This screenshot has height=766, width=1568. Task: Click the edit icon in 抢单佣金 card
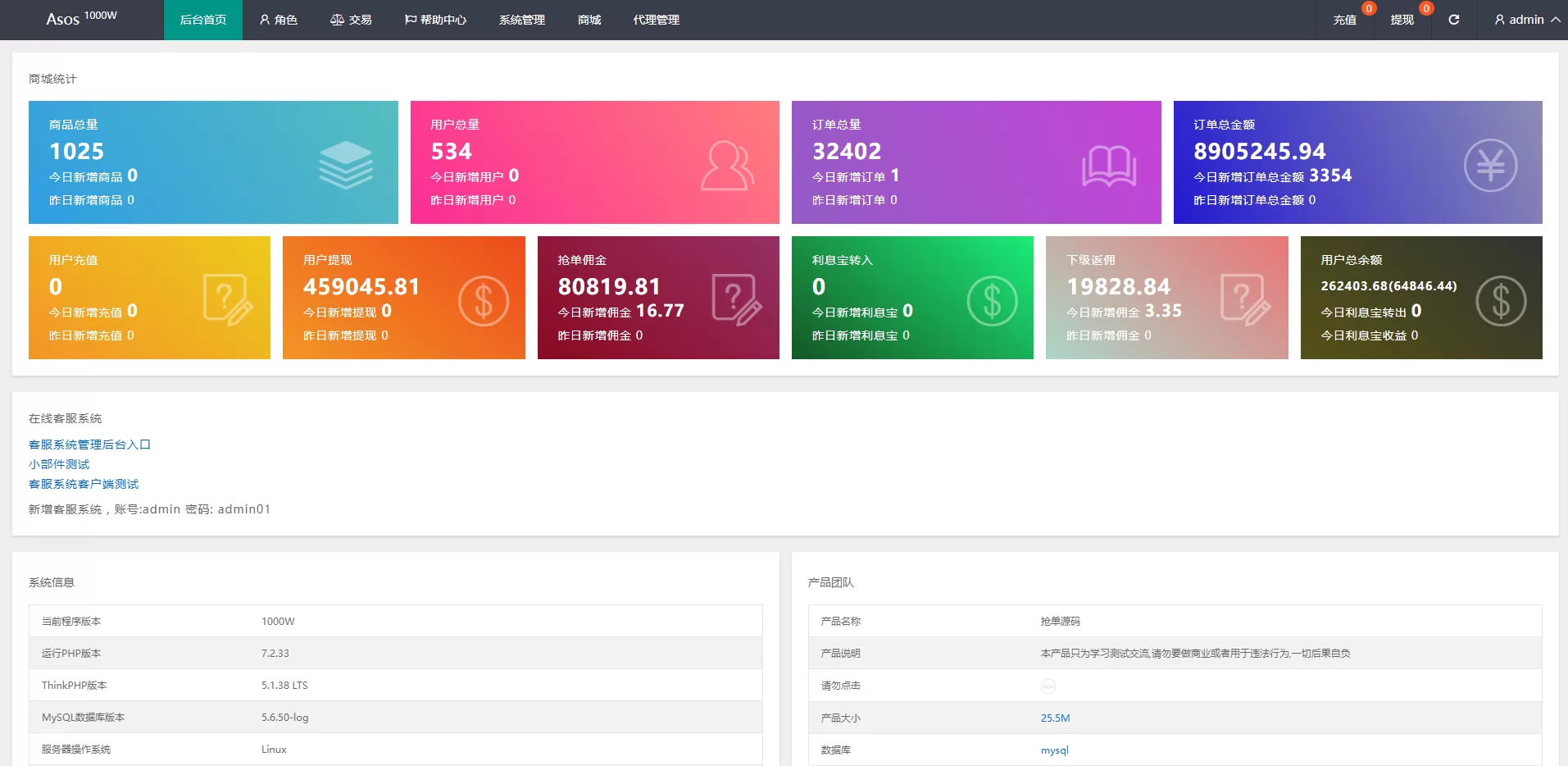click(x=736, y=300)
